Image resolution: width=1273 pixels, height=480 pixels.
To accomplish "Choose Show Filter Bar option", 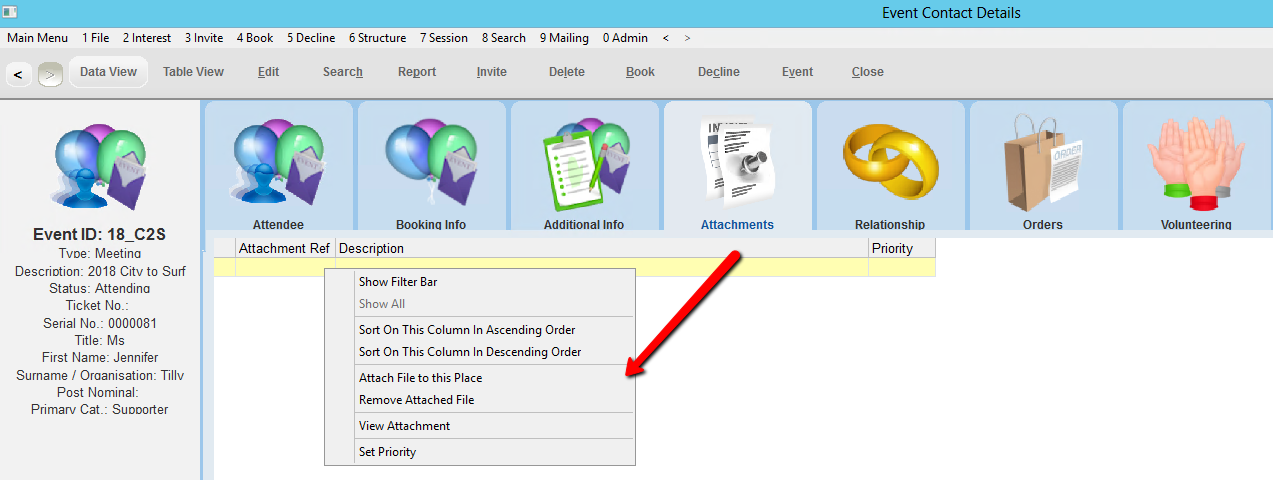I will coord(398,282).
